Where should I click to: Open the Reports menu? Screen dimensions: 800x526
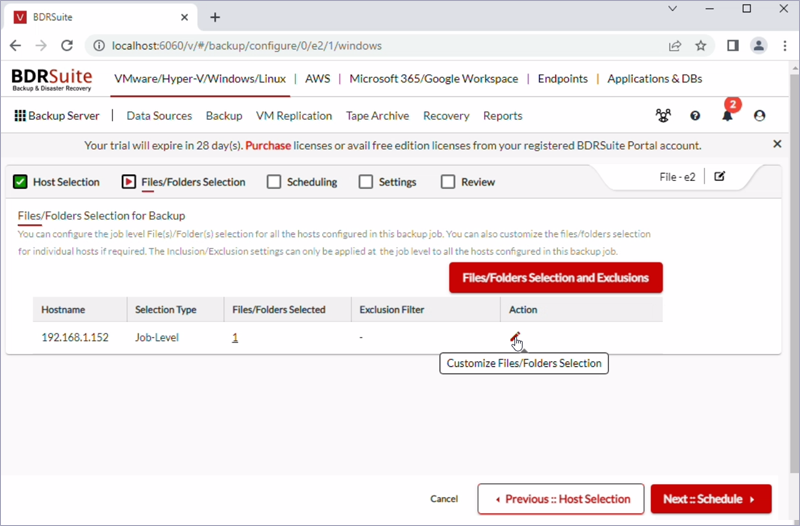[503, 116]
